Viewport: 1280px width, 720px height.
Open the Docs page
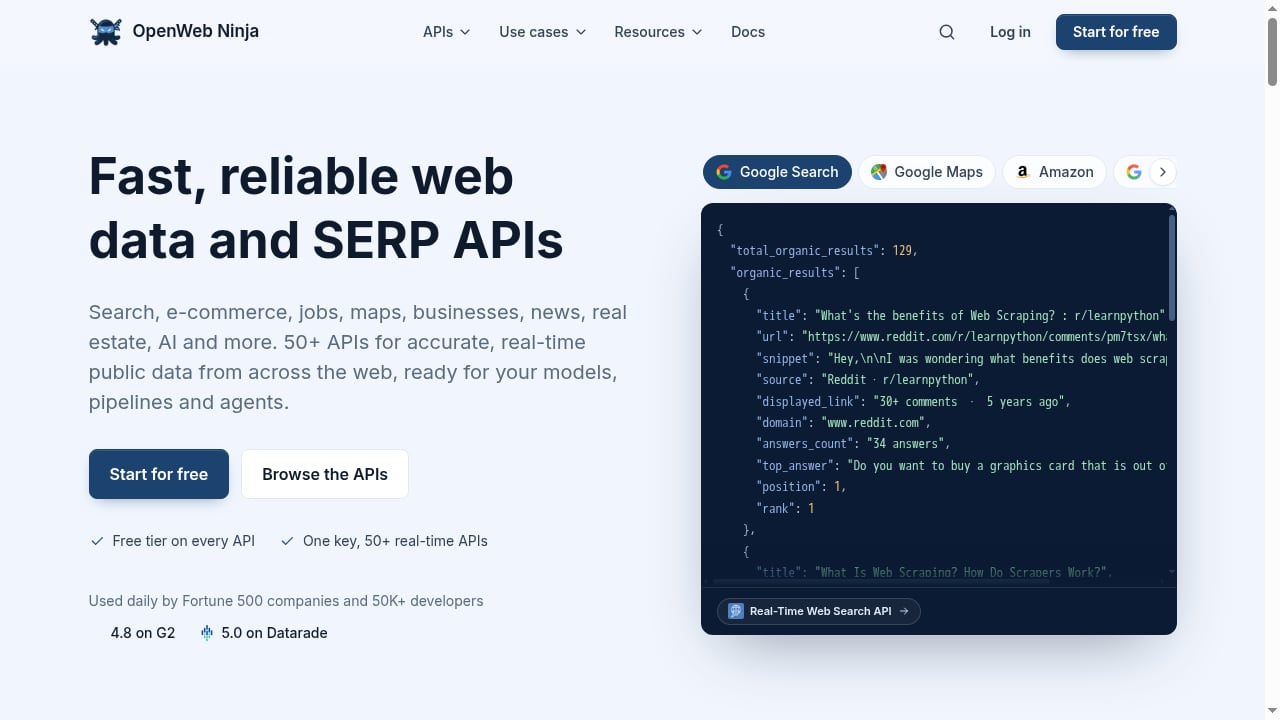pyautogui.click(x=748, y=32)
